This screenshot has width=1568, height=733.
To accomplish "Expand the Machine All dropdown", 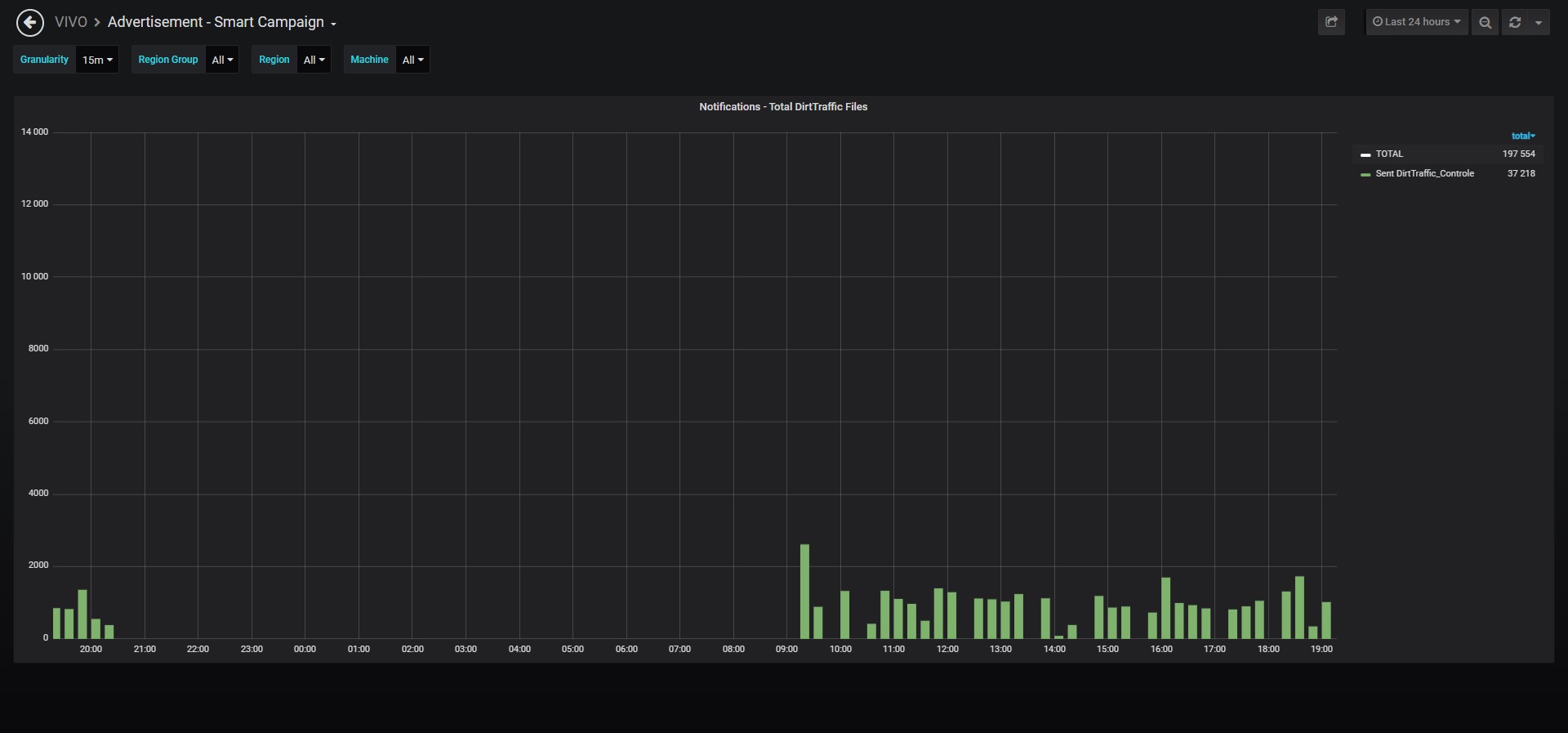I will point(412,60).
